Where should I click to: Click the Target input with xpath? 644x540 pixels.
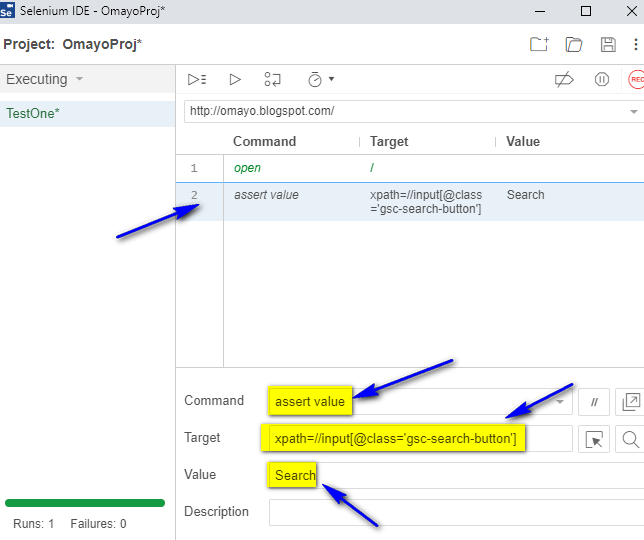pos(419,439)
